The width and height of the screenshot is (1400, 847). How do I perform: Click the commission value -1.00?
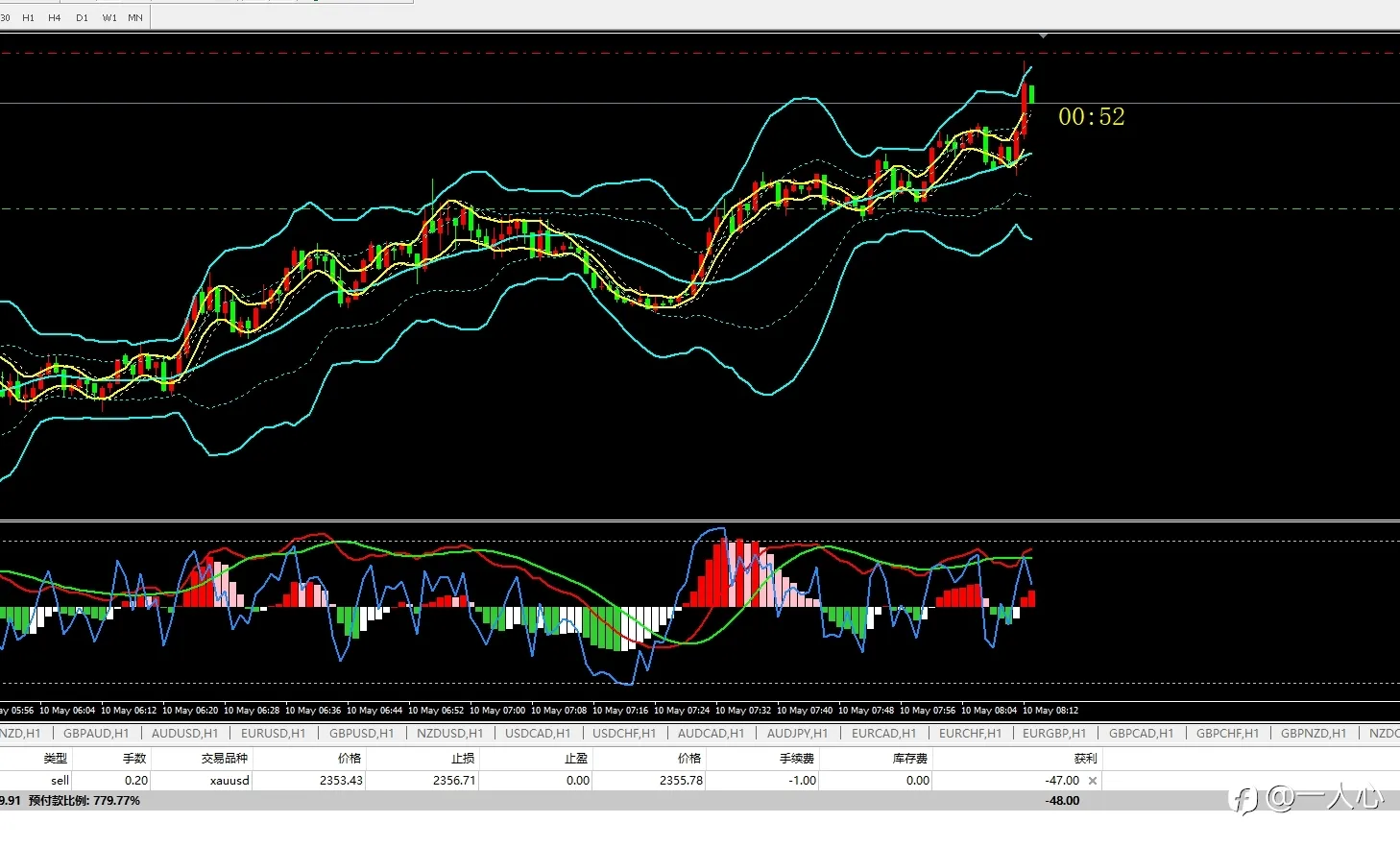point(802,781)
